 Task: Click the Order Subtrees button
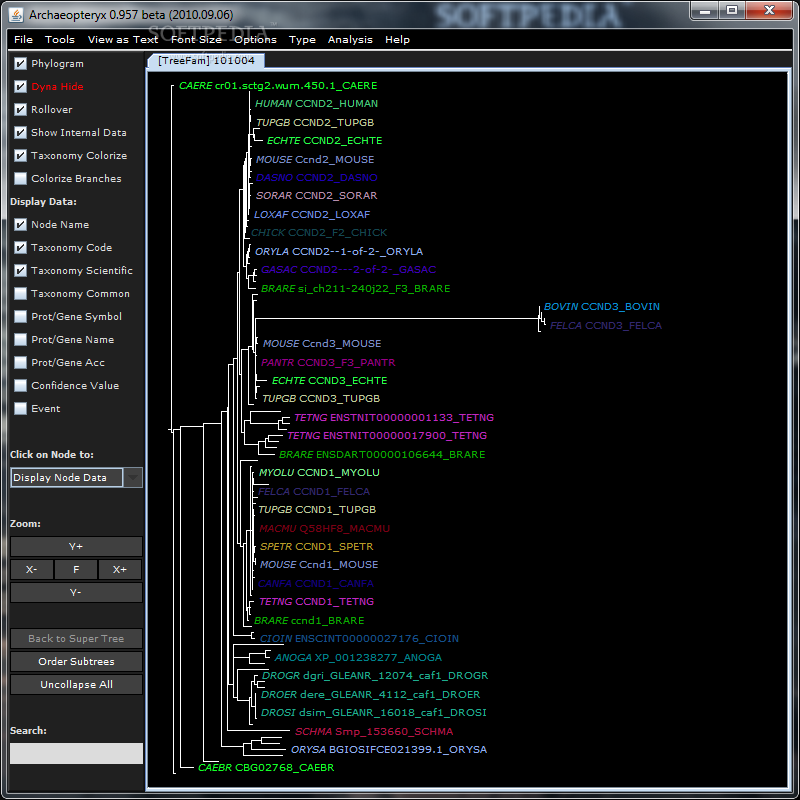click(76, 661)
